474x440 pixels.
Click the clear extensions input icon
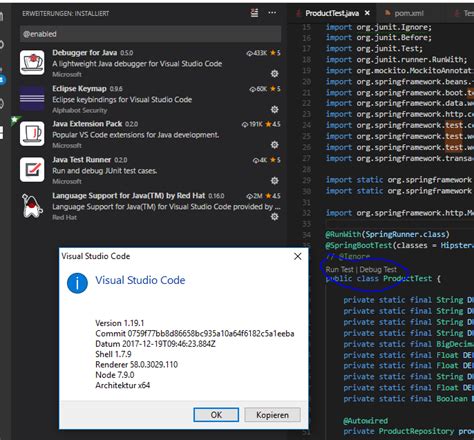coord(254,13)
